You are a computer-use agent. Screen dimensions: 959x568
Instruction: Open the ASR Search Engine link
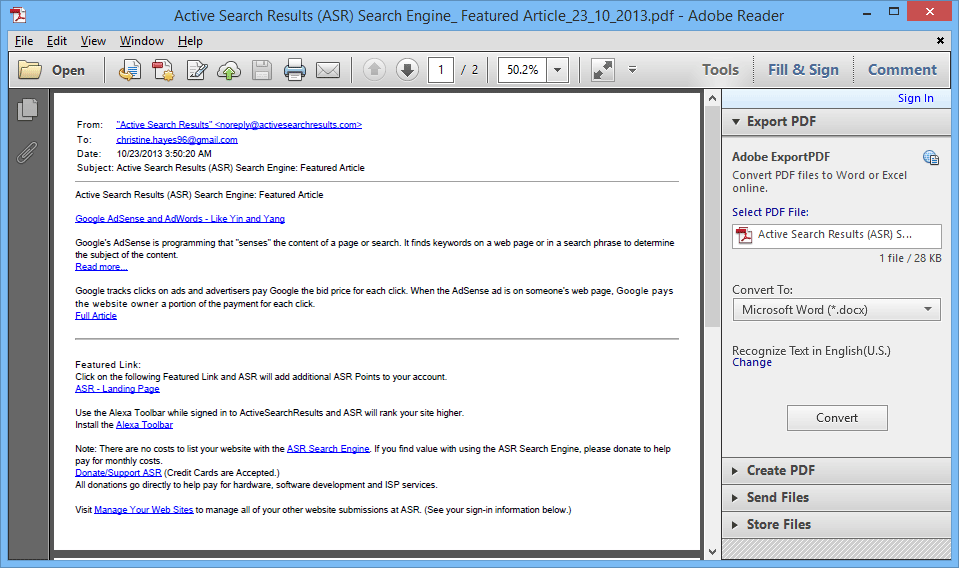[328, 449]
